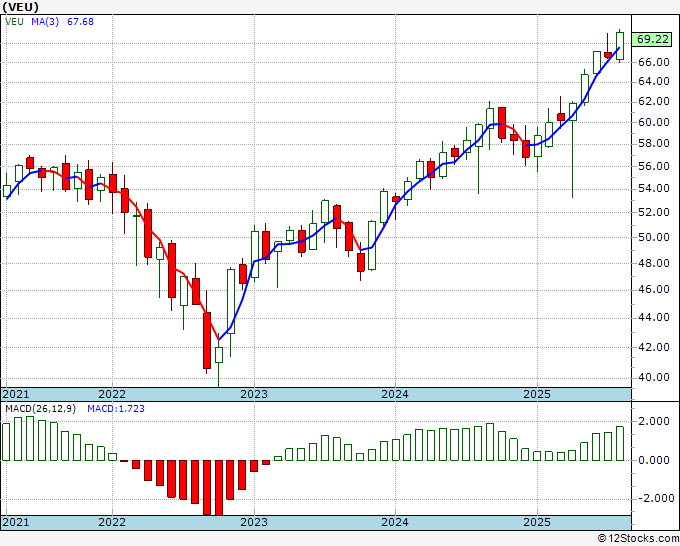Screen dimensions: 680x546
Task: Click the rightmost green MACD histogram bar
Action: pos(620,444)
